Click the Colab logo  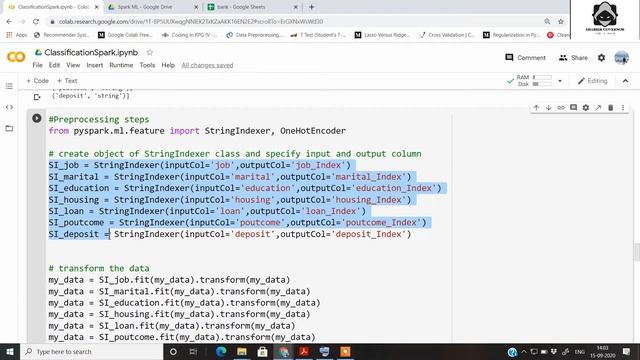16,57
